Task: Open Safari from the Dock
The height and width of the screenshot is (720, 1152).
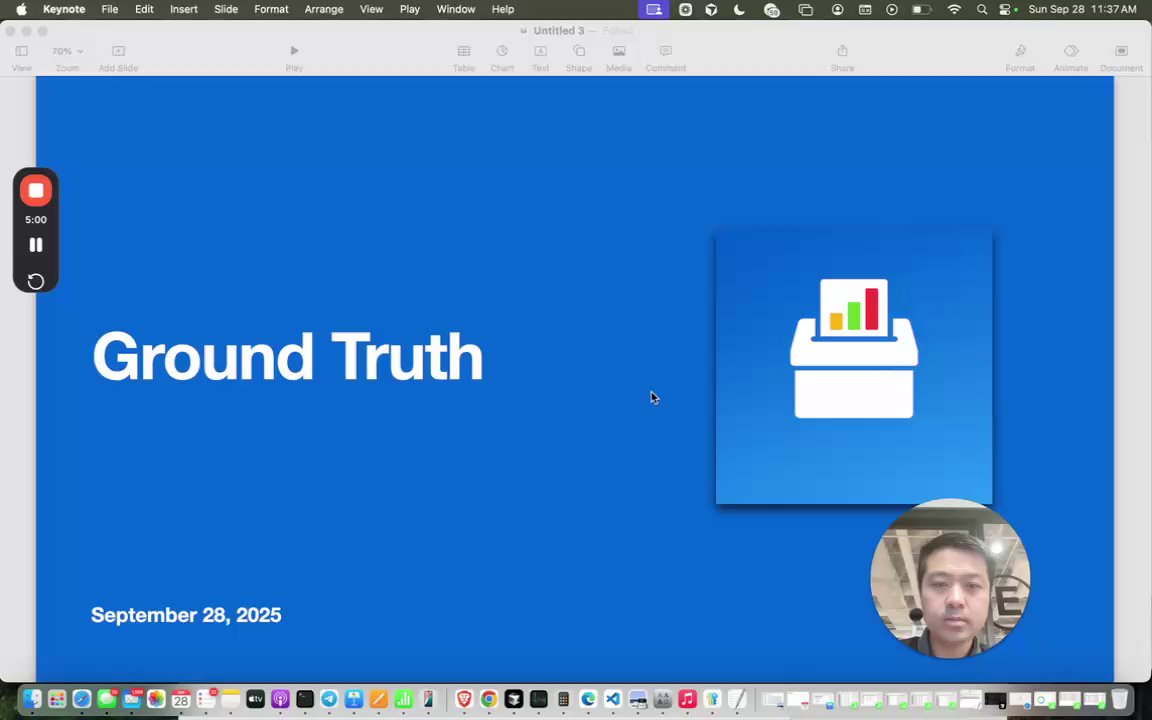Action: (82, 699)
